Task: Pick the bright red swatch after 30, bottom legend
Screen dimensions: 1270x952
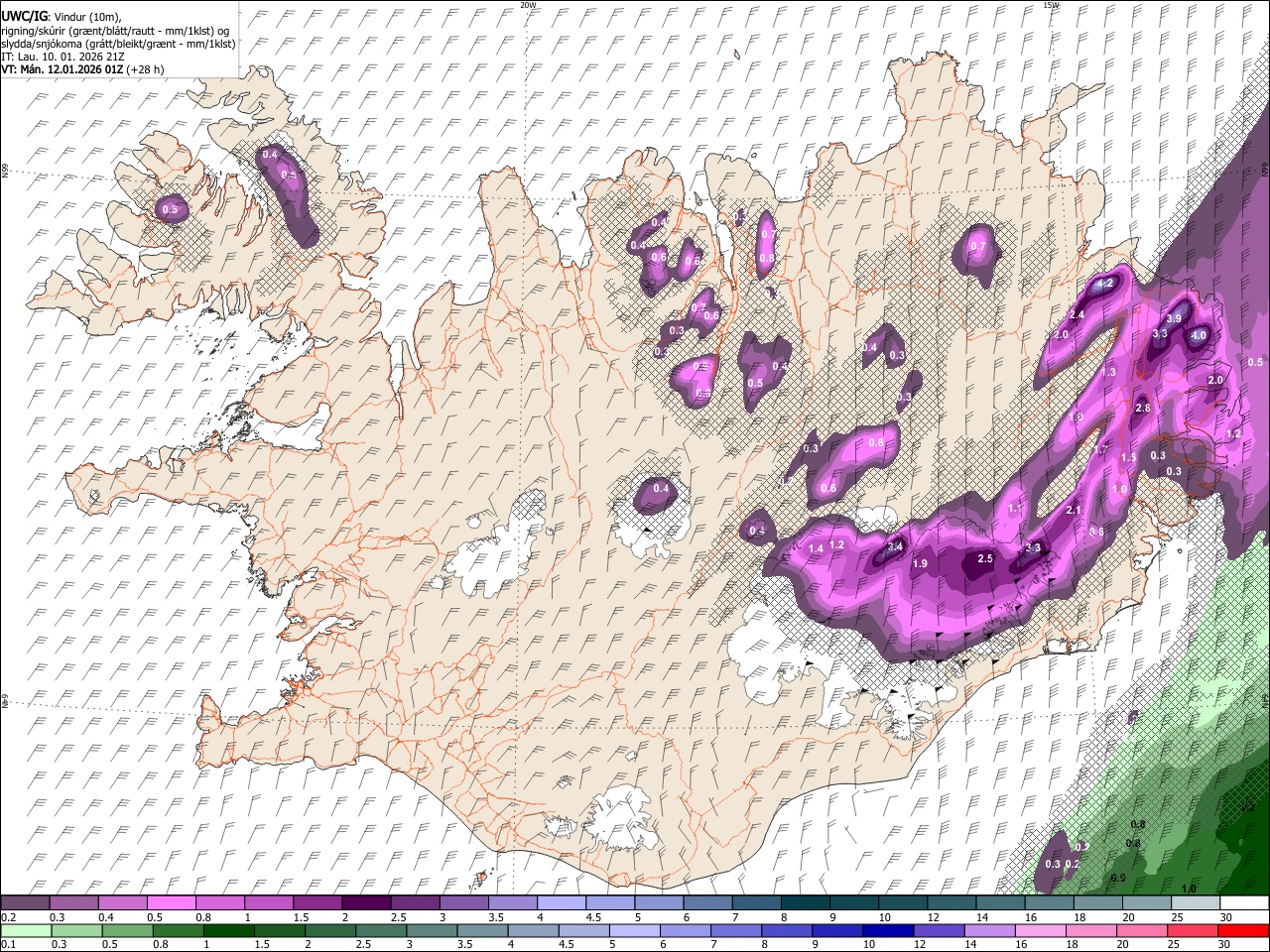Action: (1244, 930)
